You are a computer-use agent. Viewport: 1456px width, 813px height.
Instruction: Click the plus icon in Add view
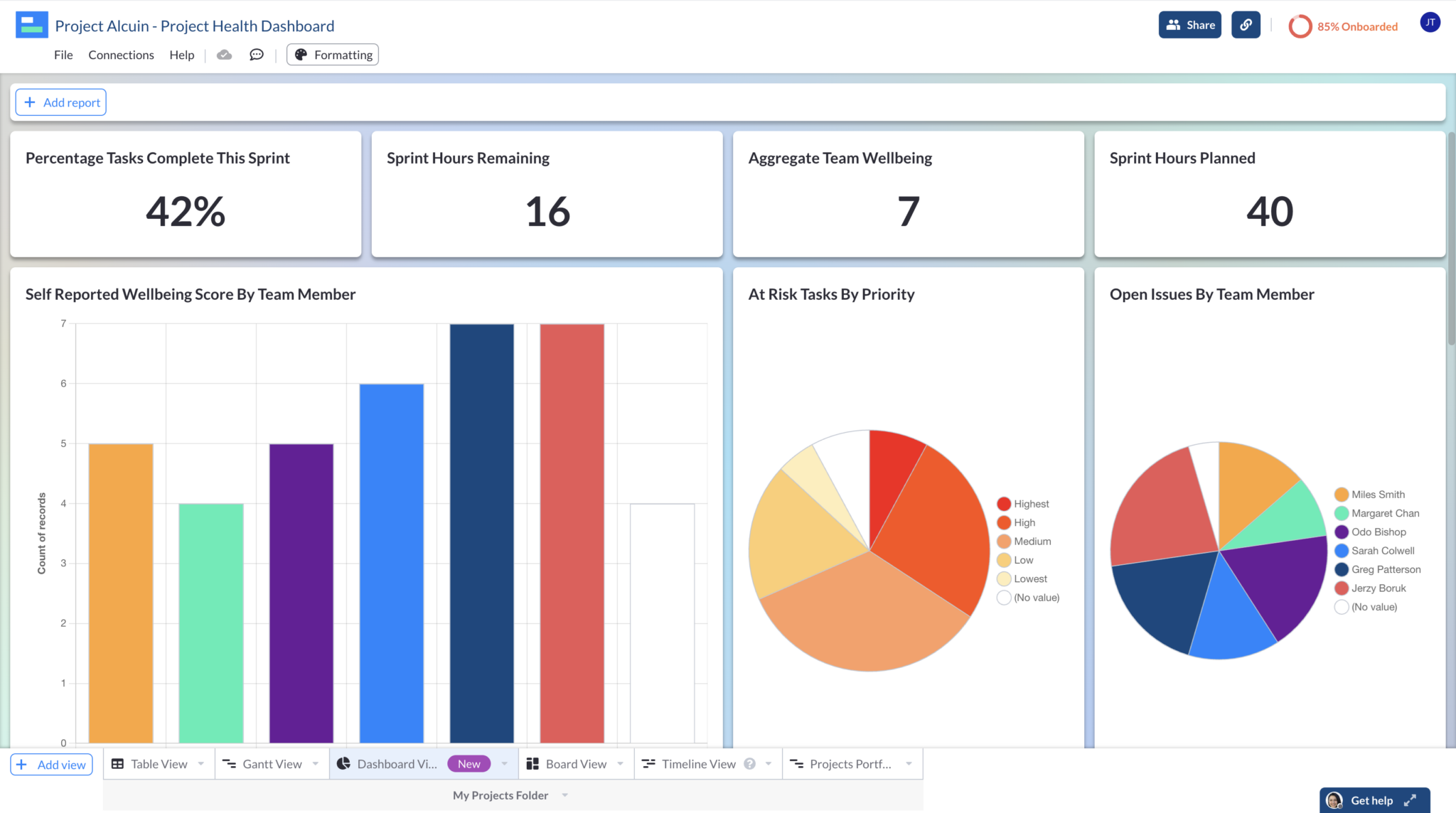[x=22, y=765]
